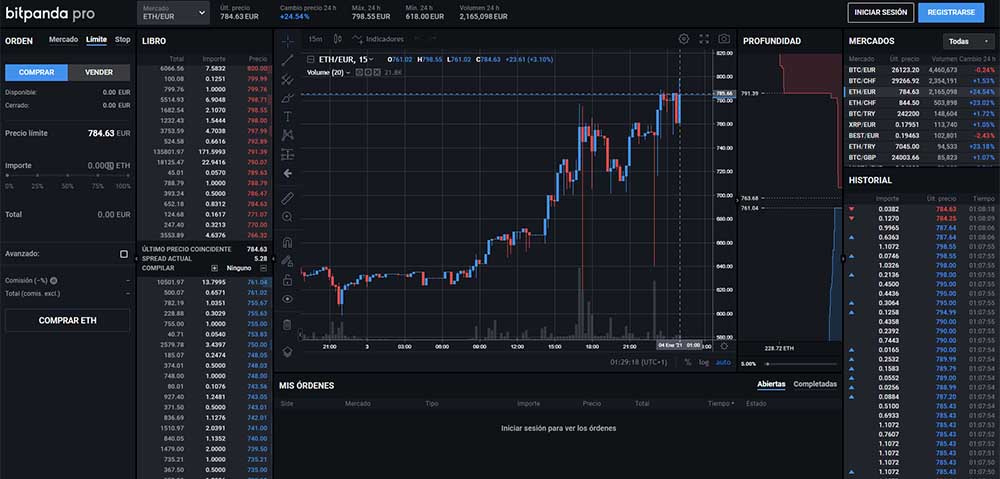Open the Completadas orders tab

click(815, 384)
